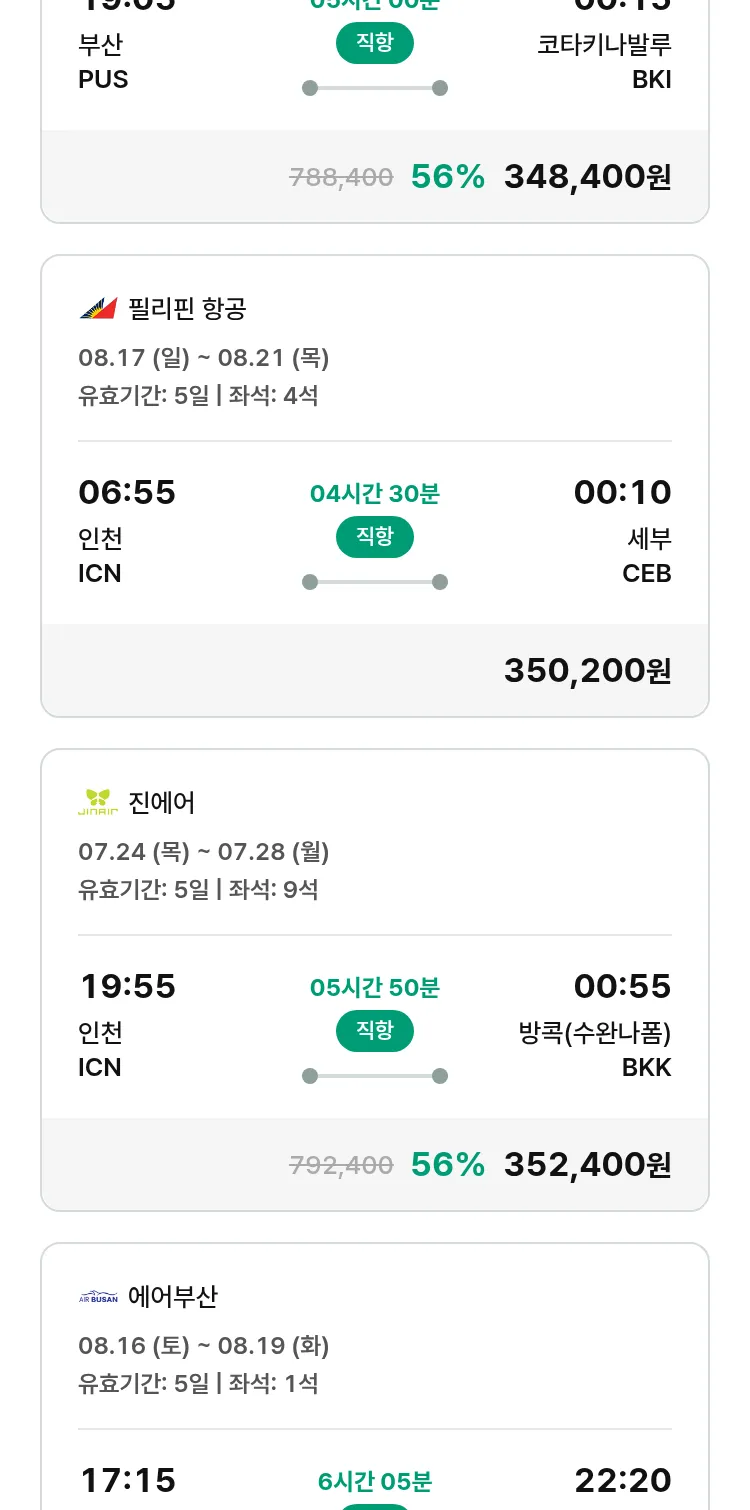Viewport: 750px width, 1510px height.
Task: Click the ICN to CEB route line
Action: pyautogui.click(x=375, y=582)
